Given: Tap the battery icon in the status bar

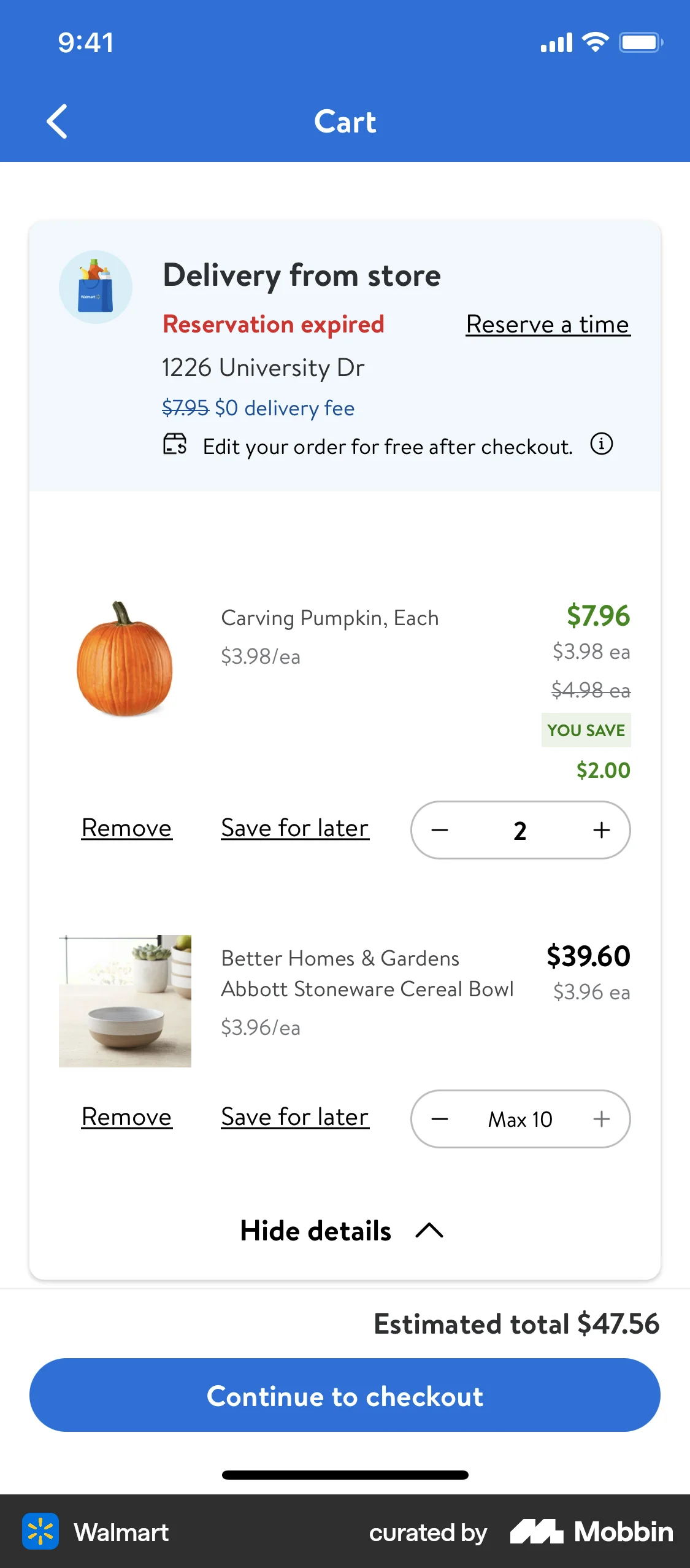Looking at the screenshot, I should (640, 42).
